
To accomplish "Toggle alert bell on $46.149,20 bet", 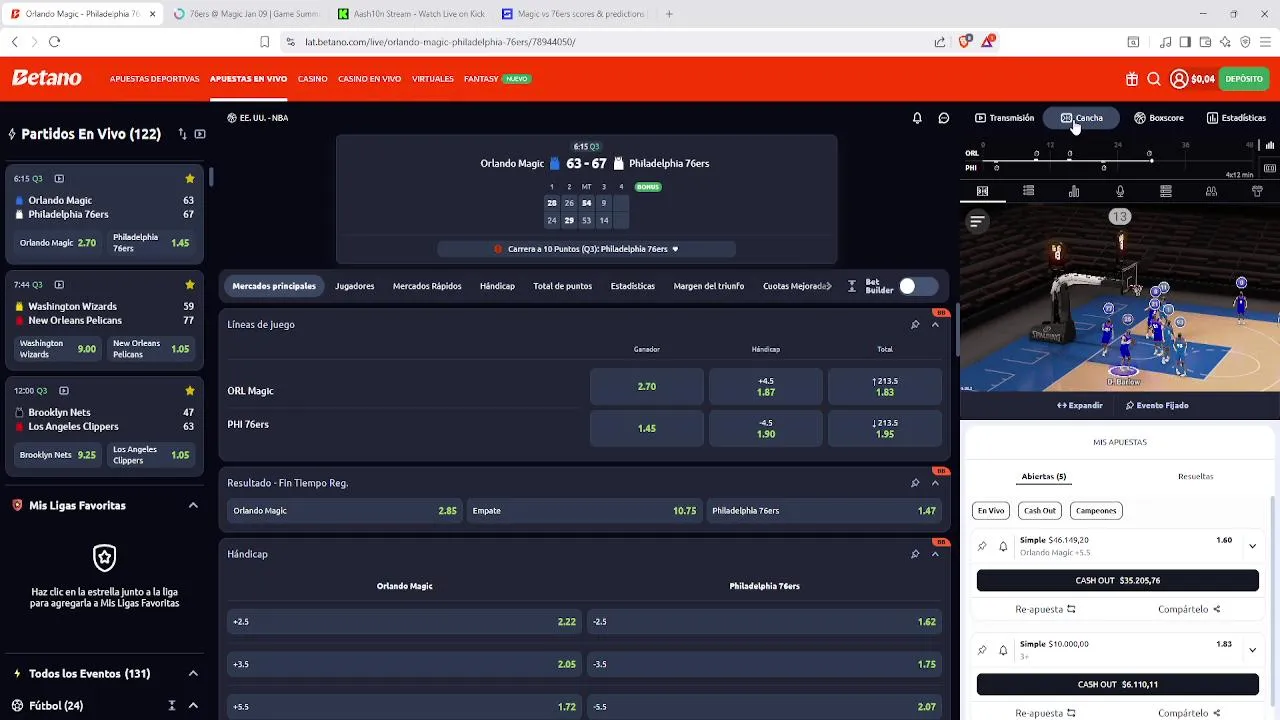I will coord(1003,546).
